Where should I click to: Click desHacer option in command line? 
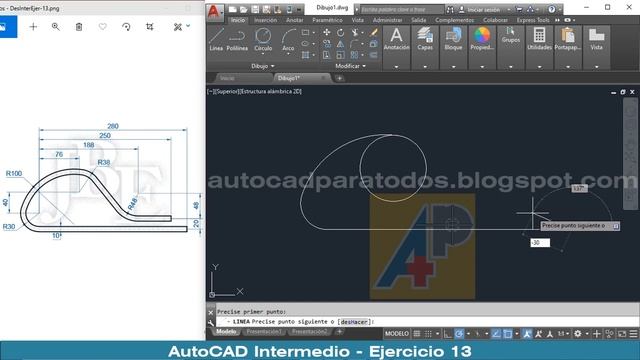point(354,322)
